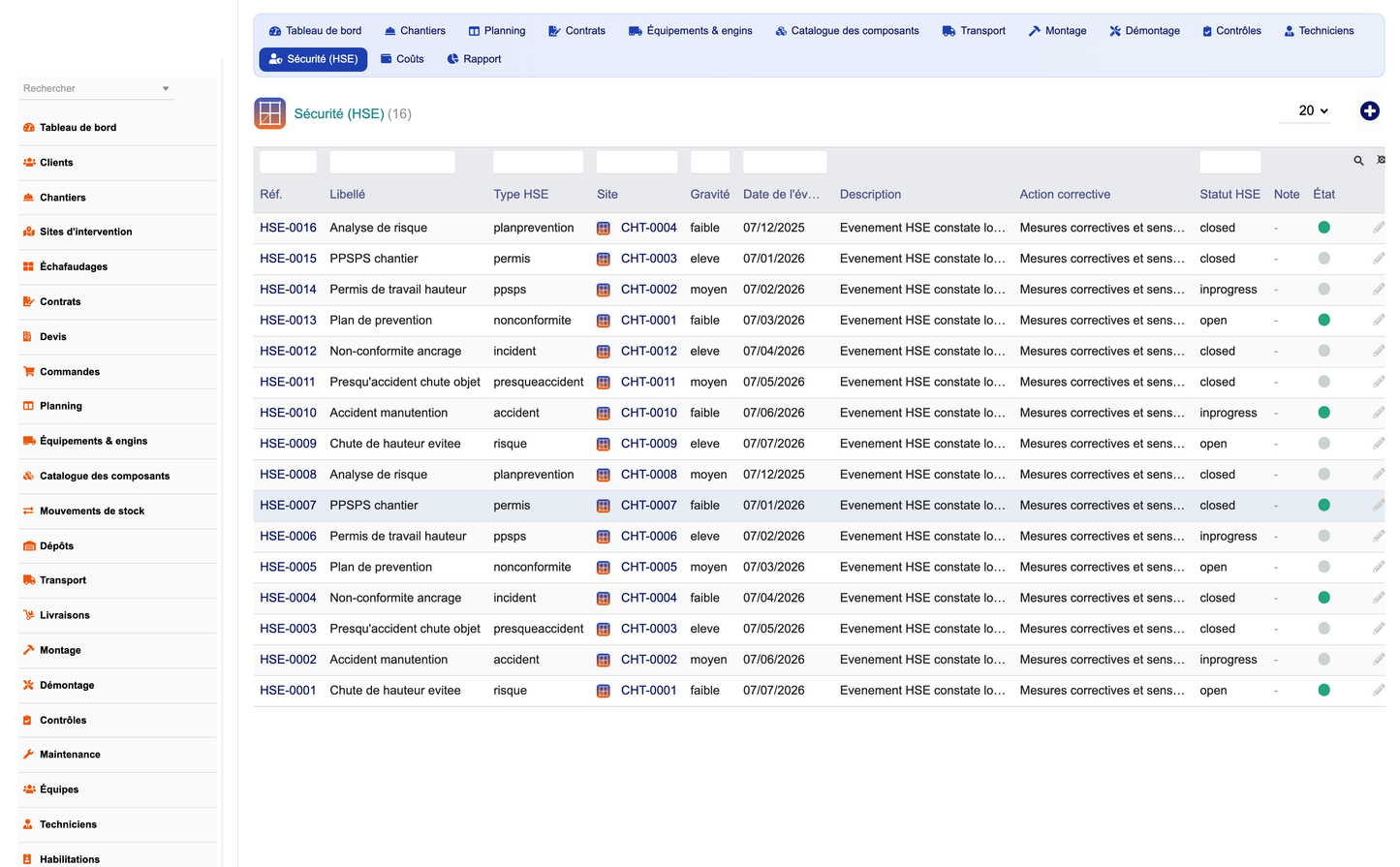
Task: Add a new HSE record with the plus button
Action: 1369,111
